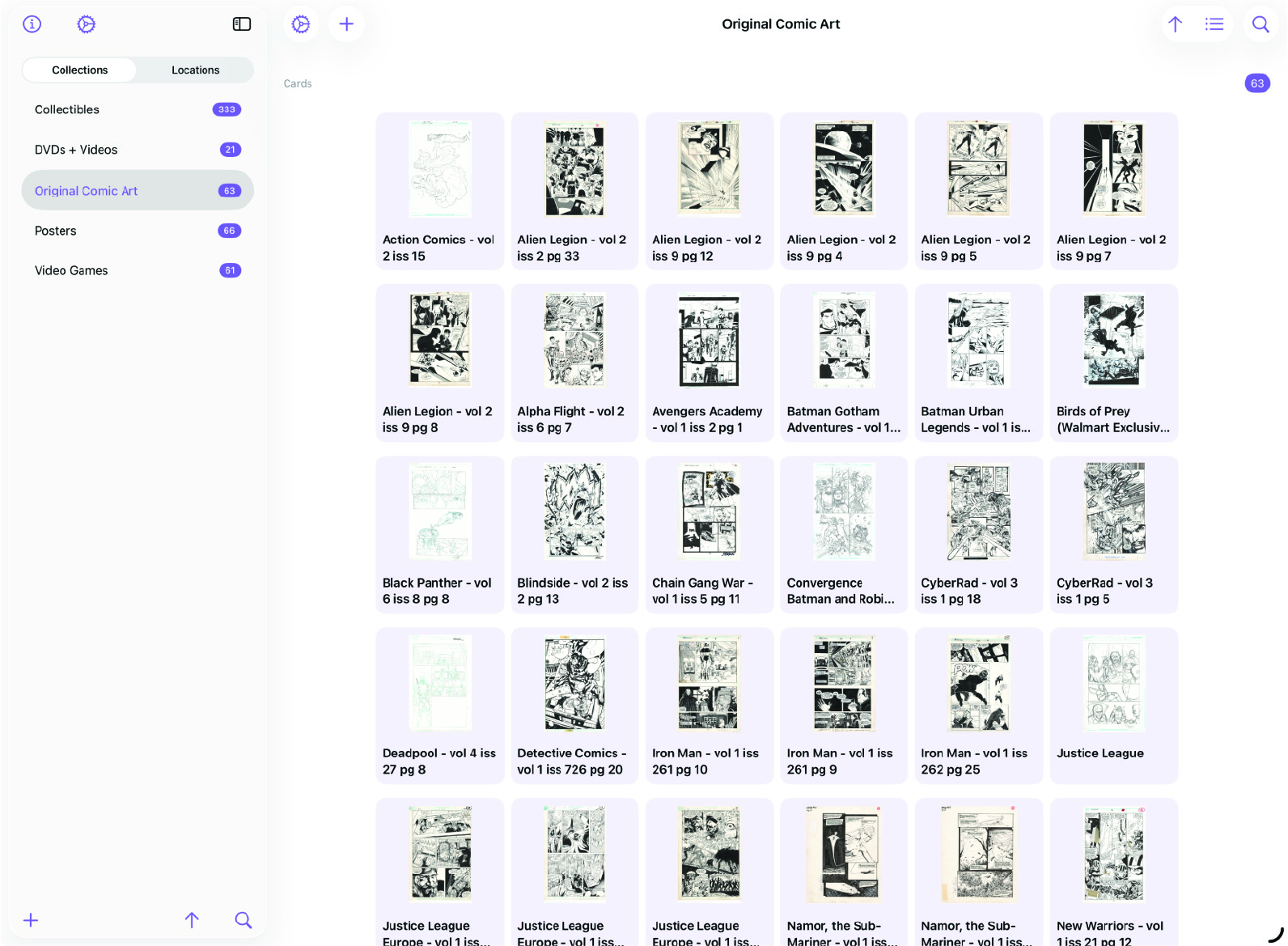
Task: Open Deadpool vol 4 iss 27 card
Action: pos(439,706)
